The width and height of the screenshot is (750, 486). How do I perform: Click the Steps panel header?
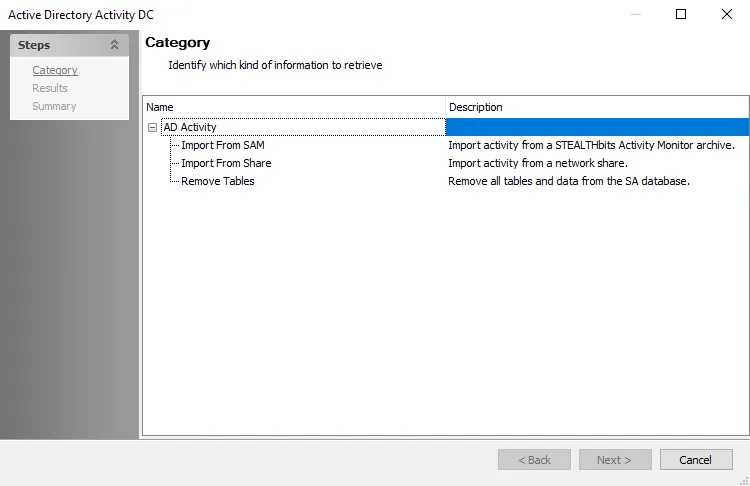pyautogui.click(x=69, y=45)
